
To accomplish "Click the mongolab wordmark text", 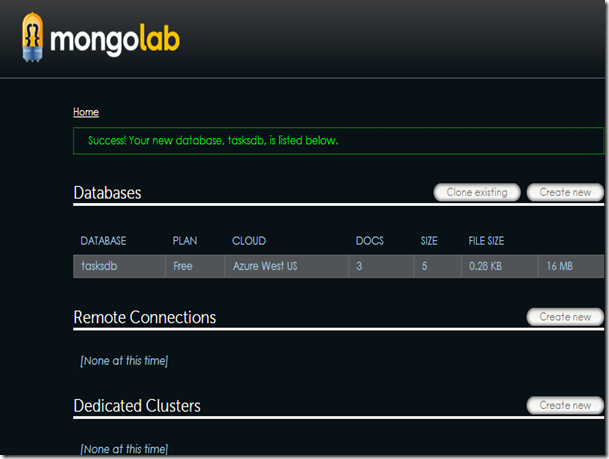I will (115, 40).
